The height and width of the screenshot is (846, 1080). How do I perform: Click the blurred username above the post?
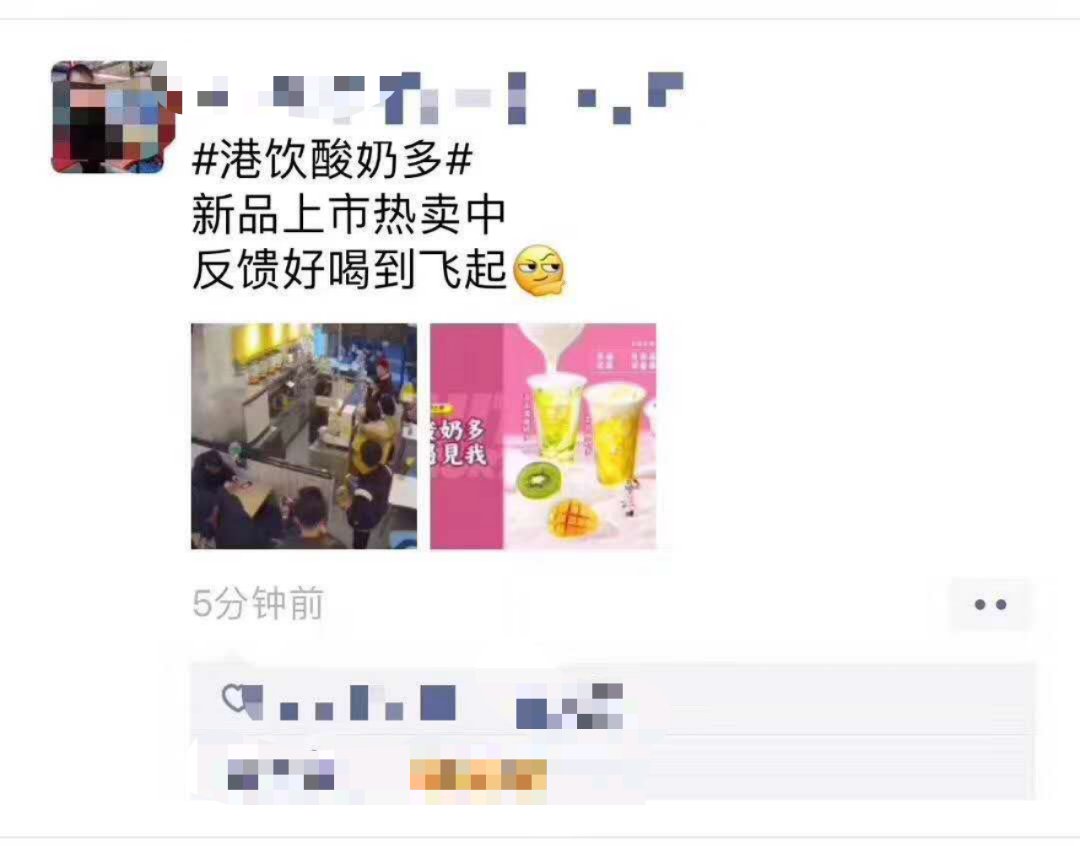[440, 98]
